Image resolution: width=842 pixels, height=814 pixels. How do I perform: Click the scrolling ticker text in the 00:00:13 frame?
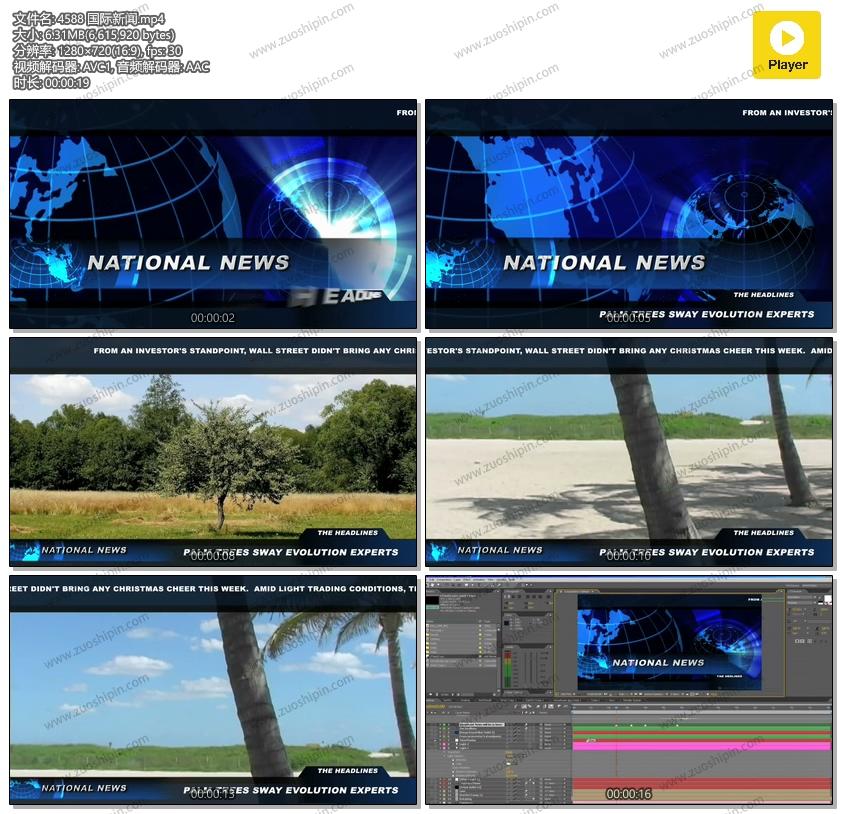pos(213,589)
